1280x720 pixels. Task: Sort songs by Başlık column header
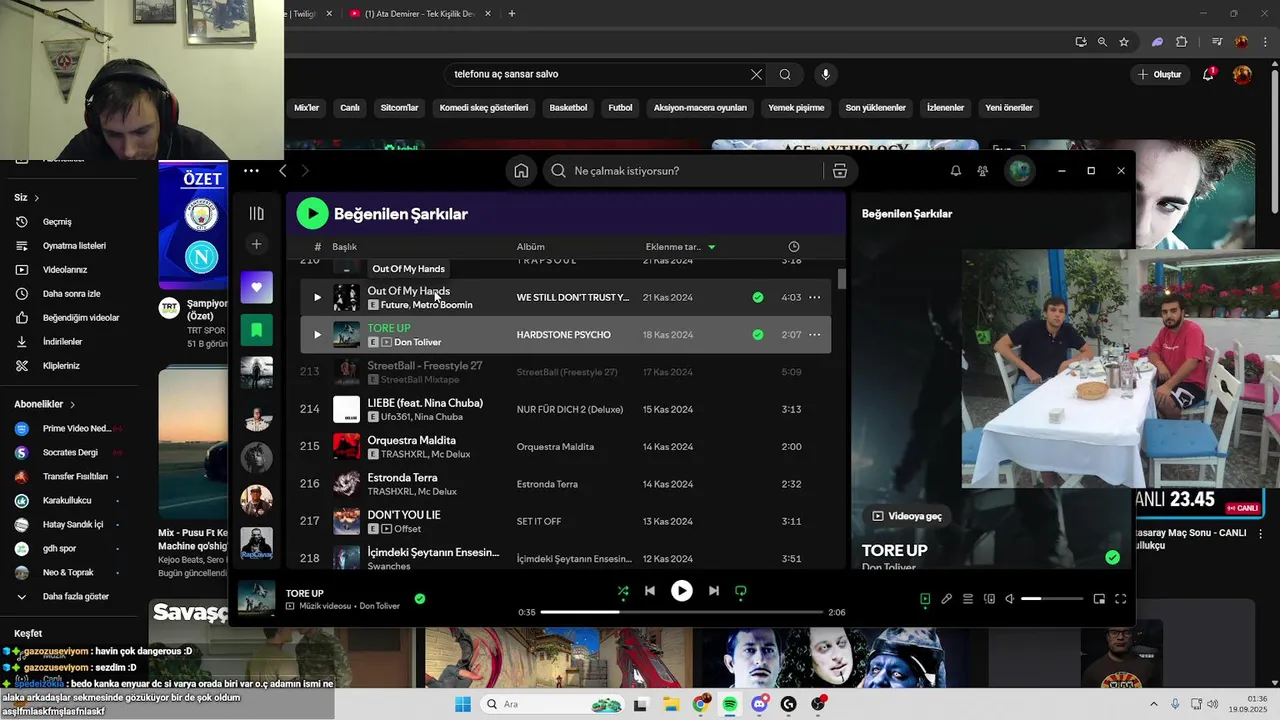tap(344, 247)
